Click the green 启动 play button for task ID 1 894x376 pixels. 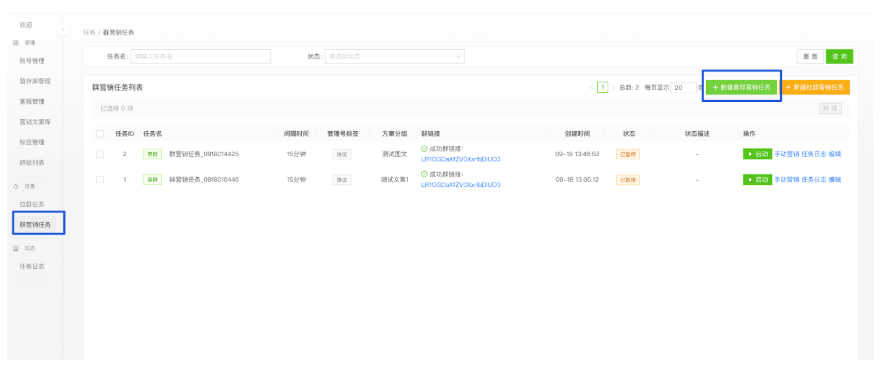pyautogui.click(x=757, y=180)
